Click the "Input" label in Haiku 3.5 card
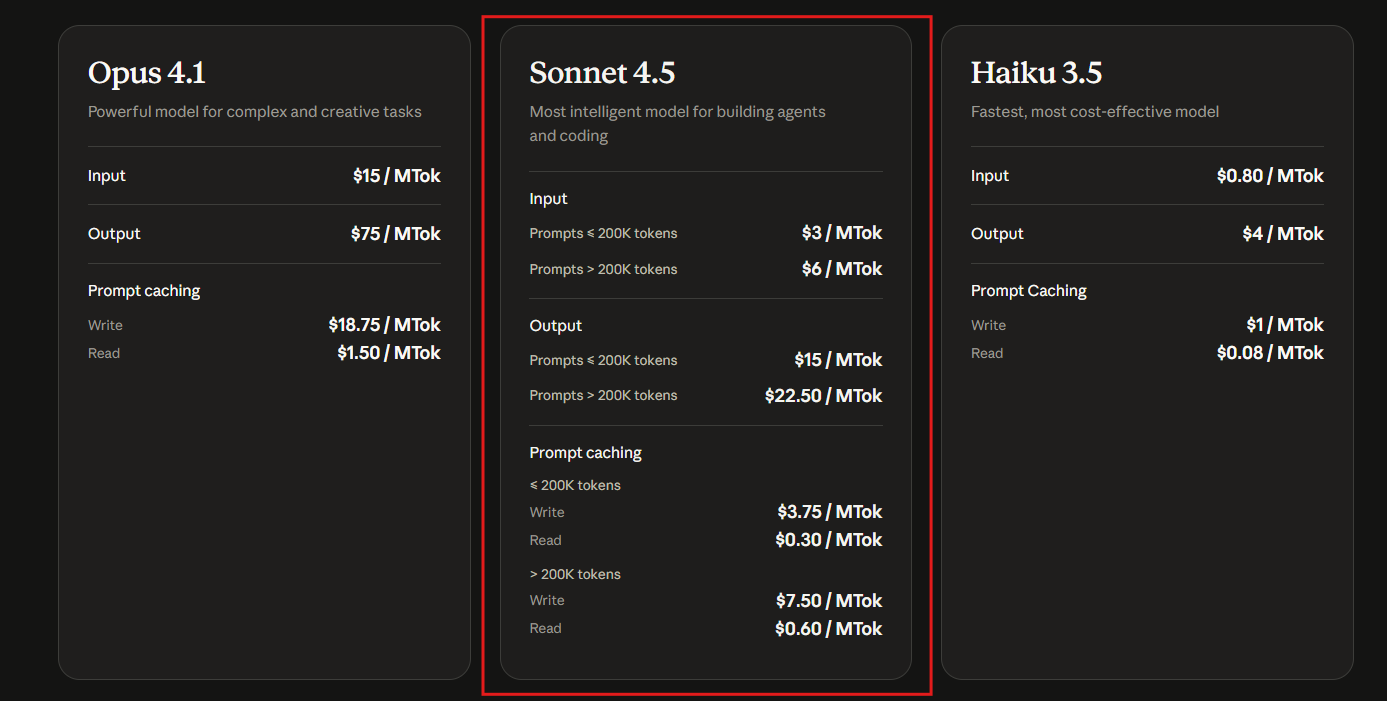 coord(990,176)
